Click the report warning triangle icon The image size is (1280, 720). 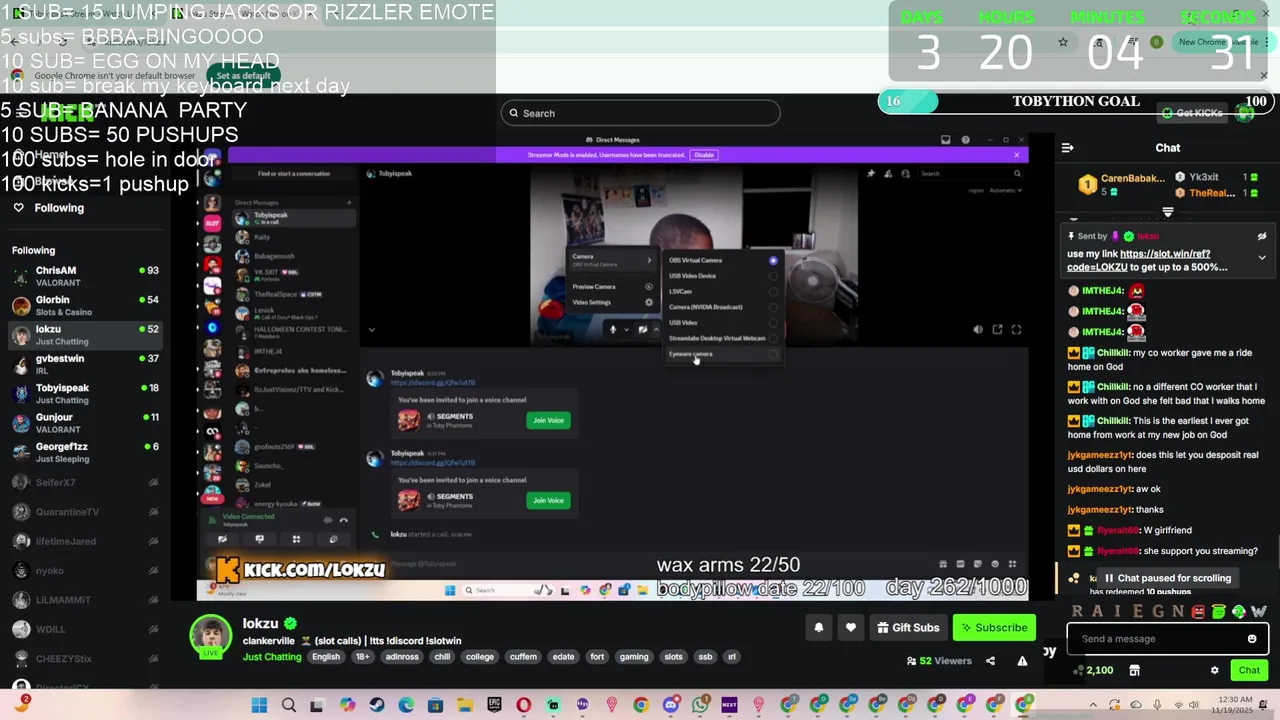1022,661
